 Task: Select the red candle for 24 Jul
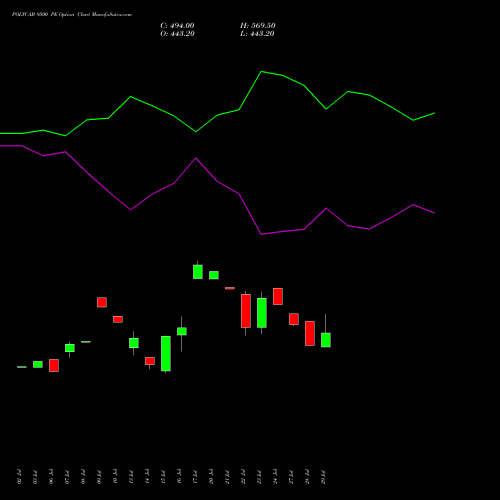(278, 296)
